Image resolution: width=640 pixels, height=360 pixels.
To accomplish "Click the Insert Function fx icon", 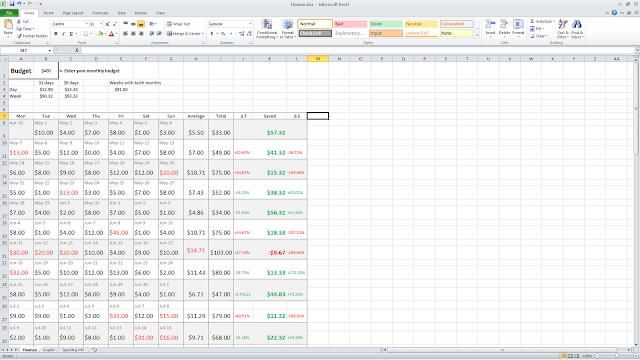I will (77, 50).
